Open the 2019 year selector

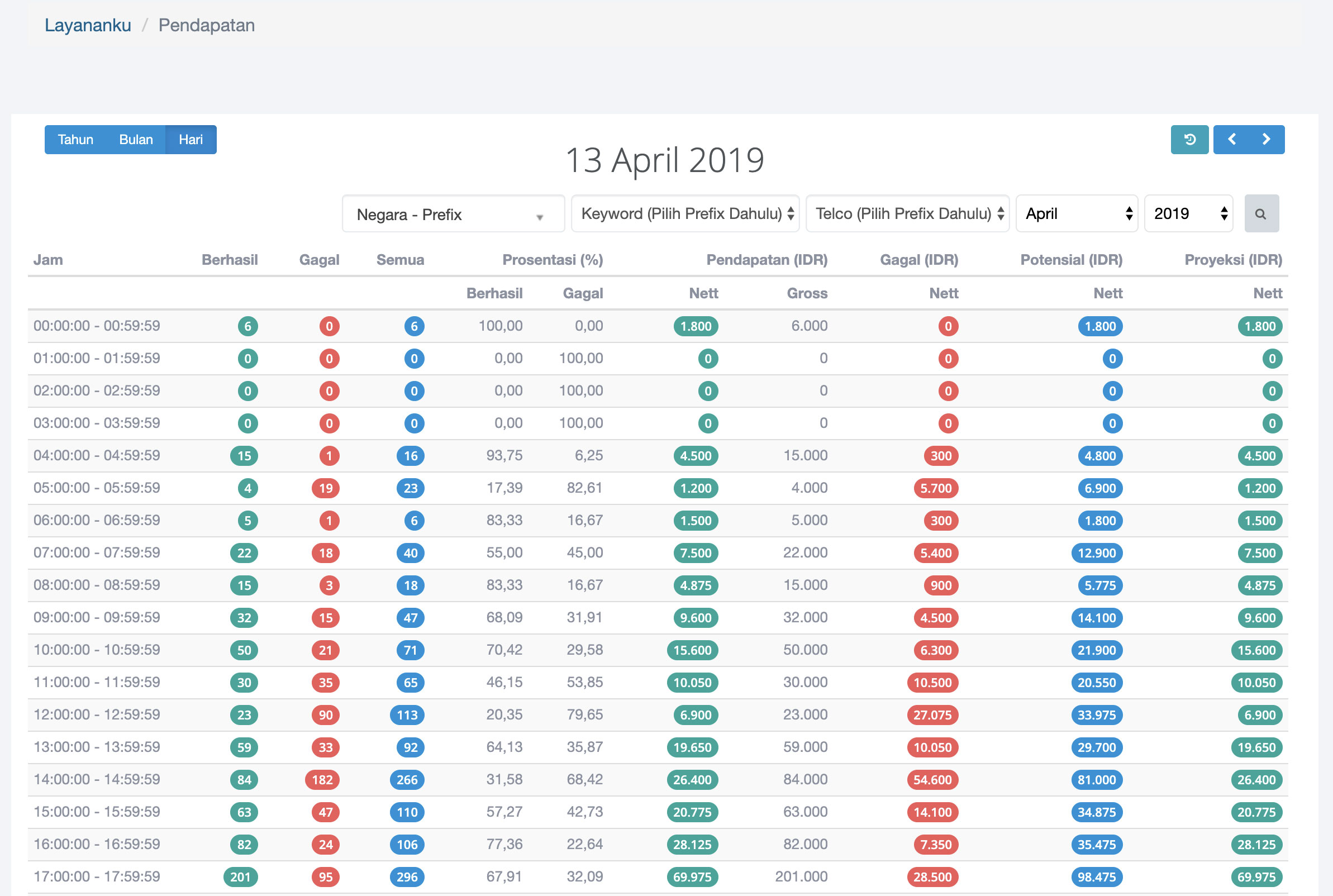pyautogui.click(x=1188, y=214)
